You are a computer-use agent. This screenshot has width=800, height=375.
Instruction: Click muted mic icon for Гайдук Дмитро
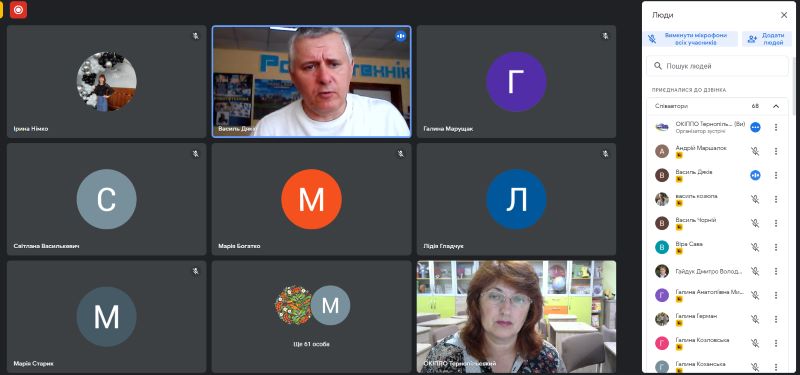coord(755,271)
